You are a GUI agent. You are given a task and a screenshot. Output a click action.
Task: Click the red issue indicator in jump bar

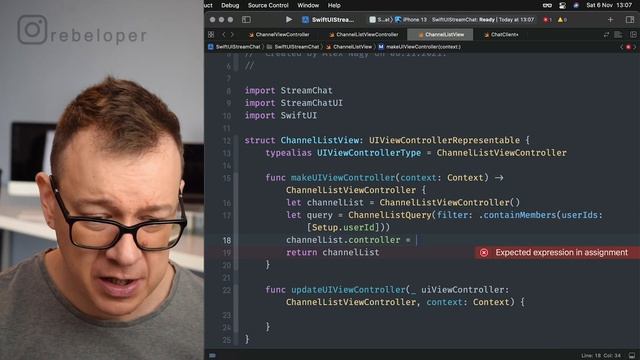pos(628,47)
